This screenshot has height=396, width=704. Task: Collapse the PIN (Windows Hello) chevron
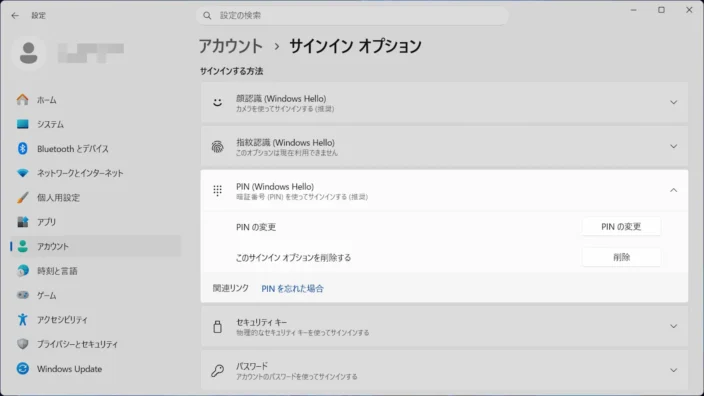[x=673, y=190]
